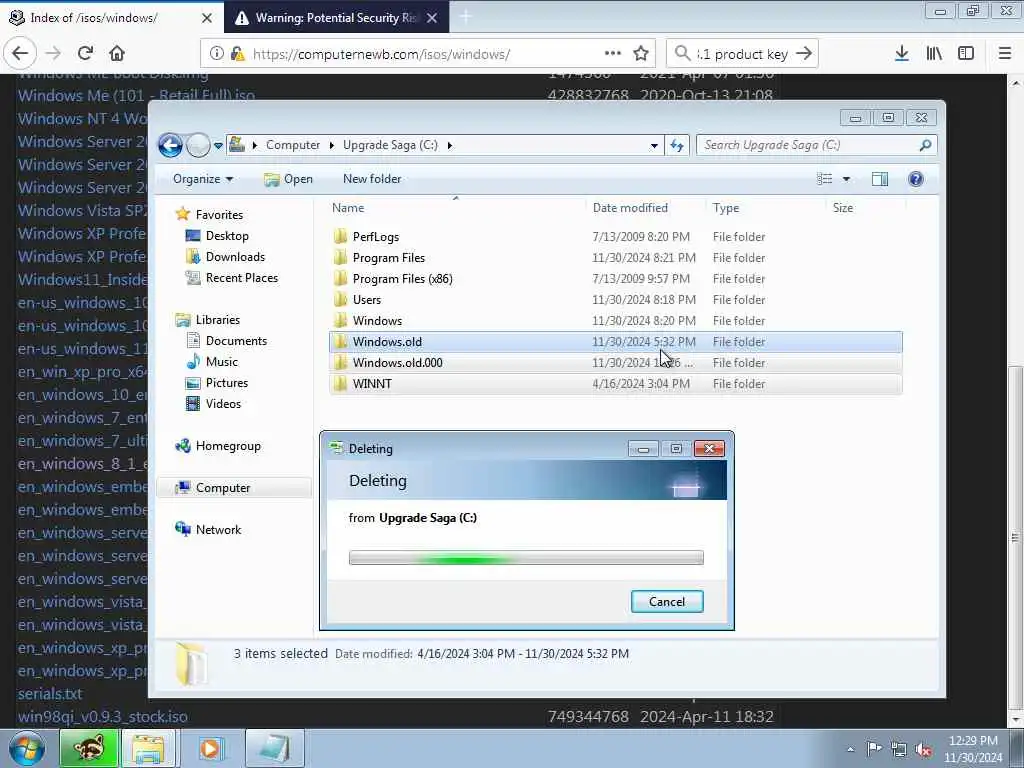
Task: Click the search go arrow in Firefox
Action: pyautogui.click(x=805, y=54)
